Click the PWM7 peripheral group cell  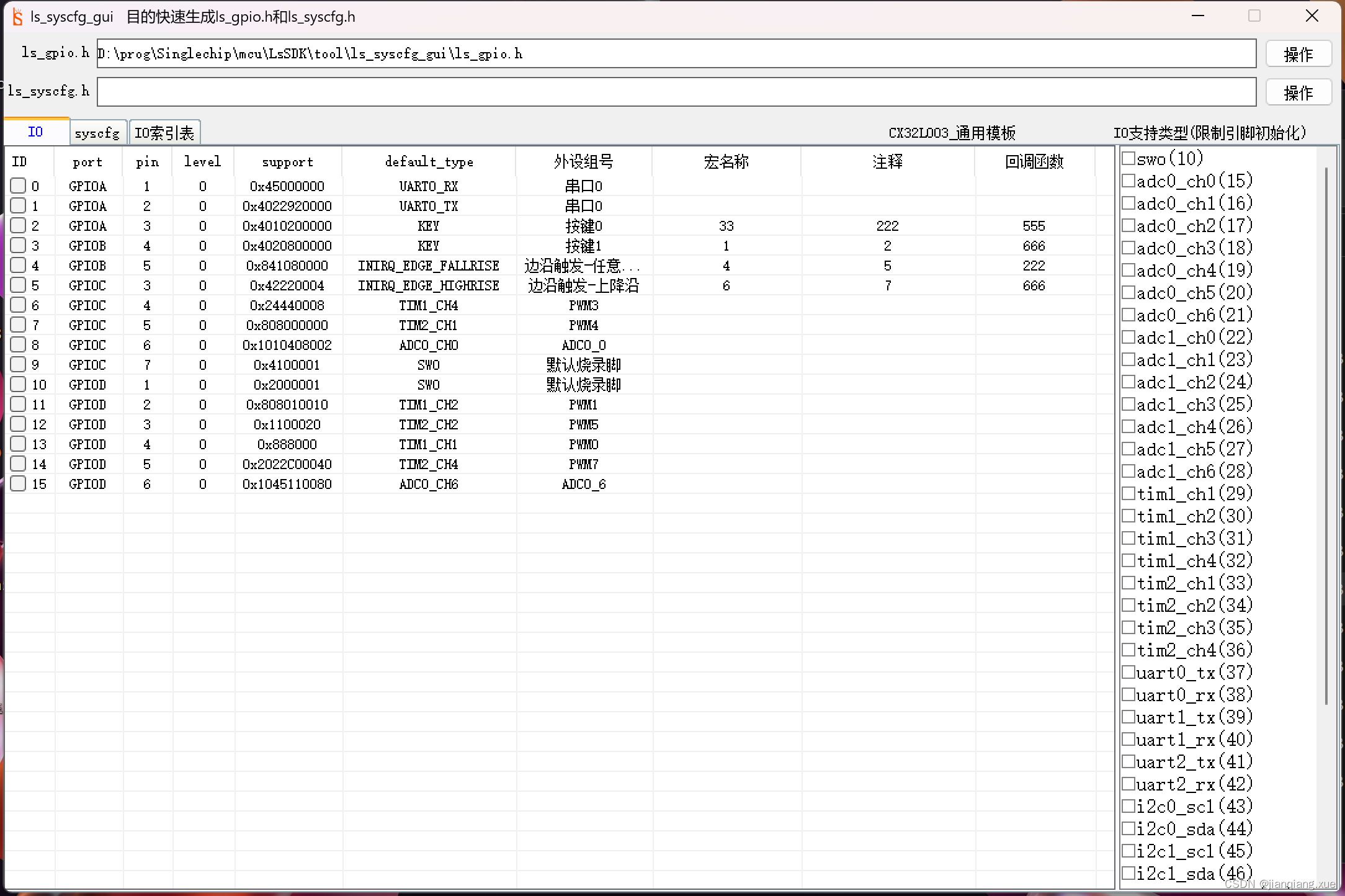pyautogui.click(x=584, y=464)
